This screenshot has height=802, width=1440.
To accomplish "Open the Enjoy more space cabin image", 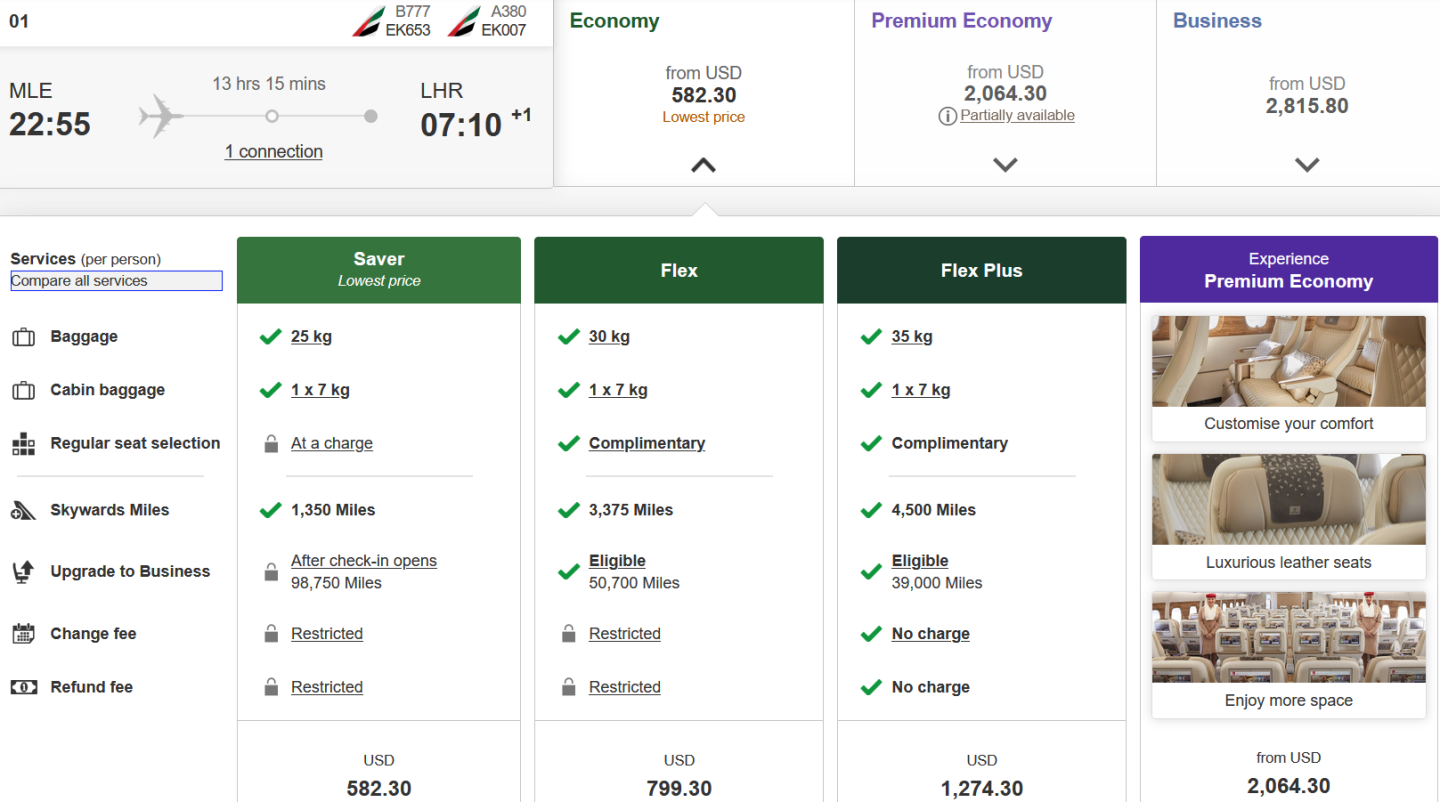I will point(1288,637).
